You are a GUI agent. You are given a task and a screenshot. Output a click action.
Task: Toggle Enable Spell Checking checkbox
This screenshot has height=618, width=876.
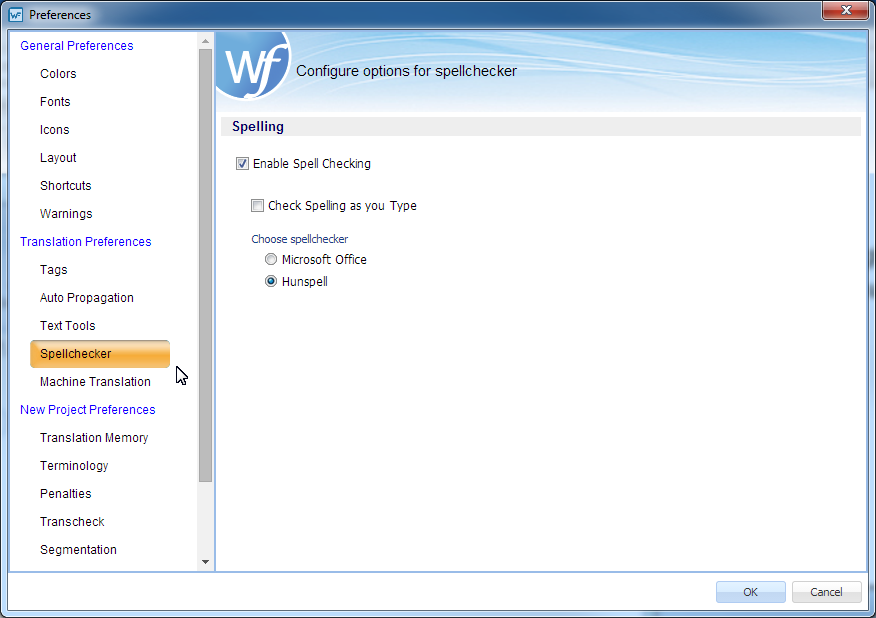pos(242,164)
